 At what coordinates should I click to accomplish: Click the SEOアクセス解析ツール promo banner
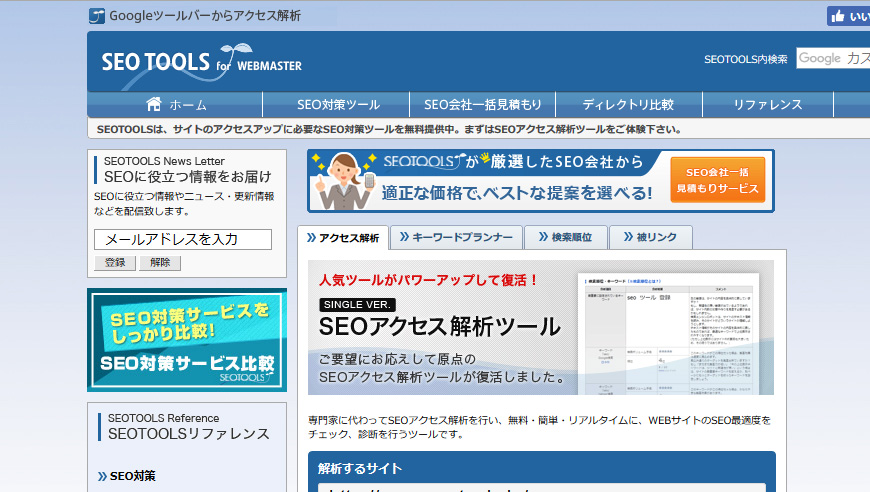(x=540, y=327)
